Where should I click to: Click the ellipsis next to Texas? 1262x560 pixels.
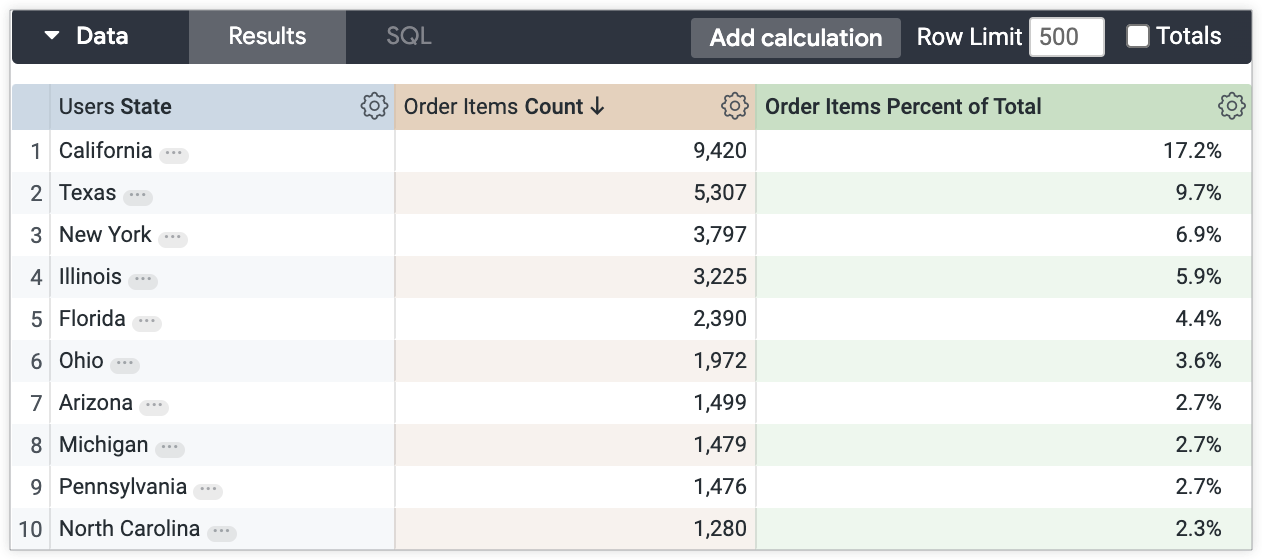pos(138,196)
